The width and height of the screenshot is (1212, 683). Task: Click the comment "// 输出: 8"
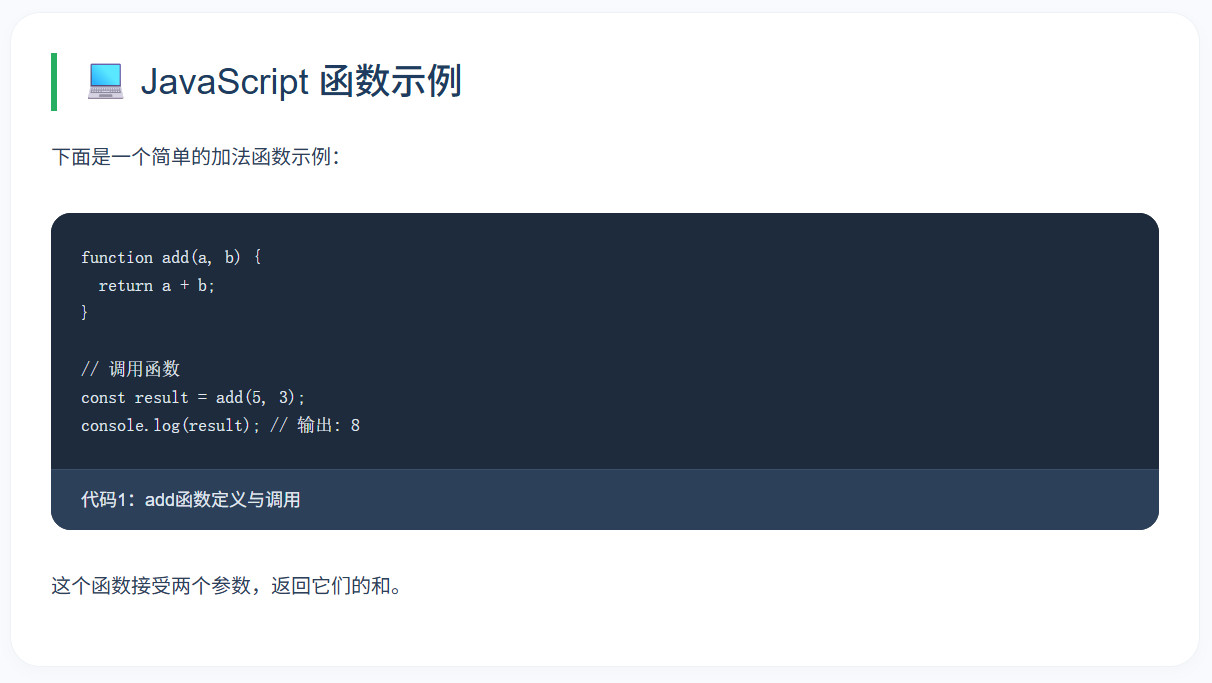coord(315,425)
